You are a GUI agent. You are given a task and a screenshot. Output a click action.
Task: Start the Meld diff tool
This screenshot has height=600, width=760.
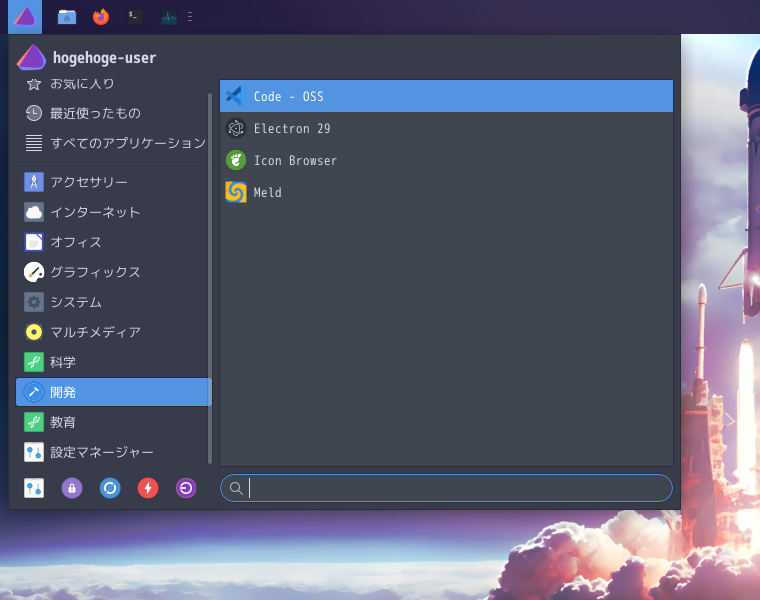point(446,192)
